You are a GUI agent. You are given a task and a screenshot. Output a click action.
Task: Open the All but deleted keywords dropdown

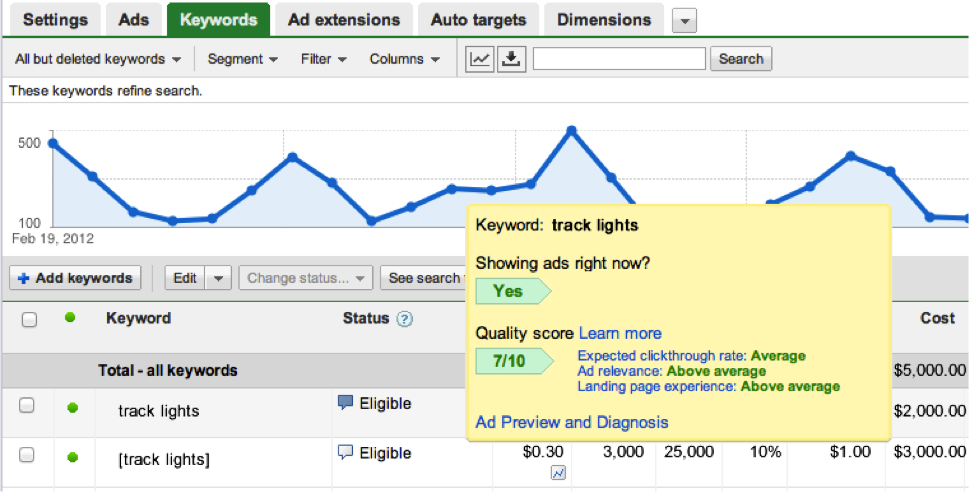[x=98, y=59]
